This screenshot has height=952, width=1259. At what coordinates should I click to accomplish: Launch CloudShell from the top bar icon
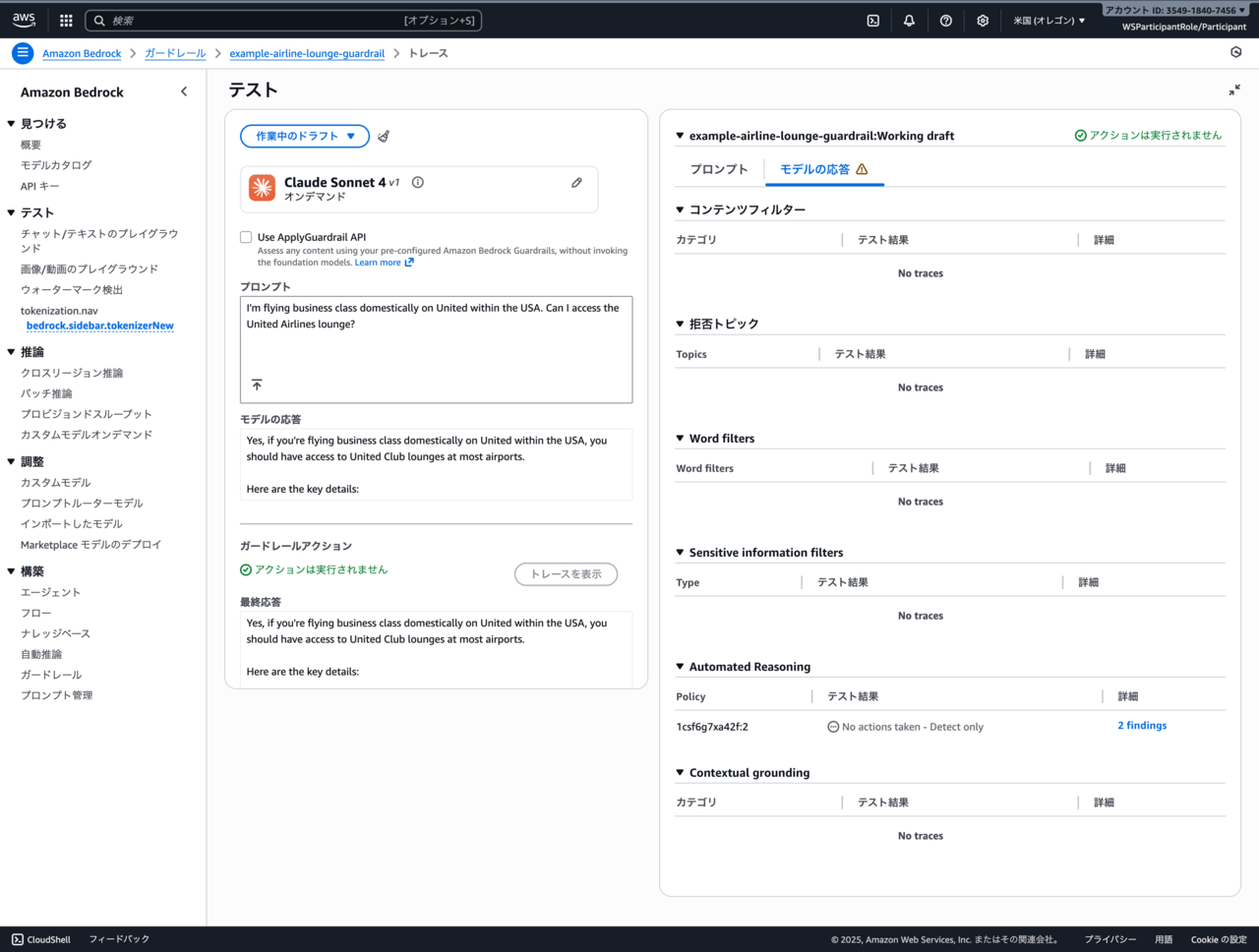point(872,20)
